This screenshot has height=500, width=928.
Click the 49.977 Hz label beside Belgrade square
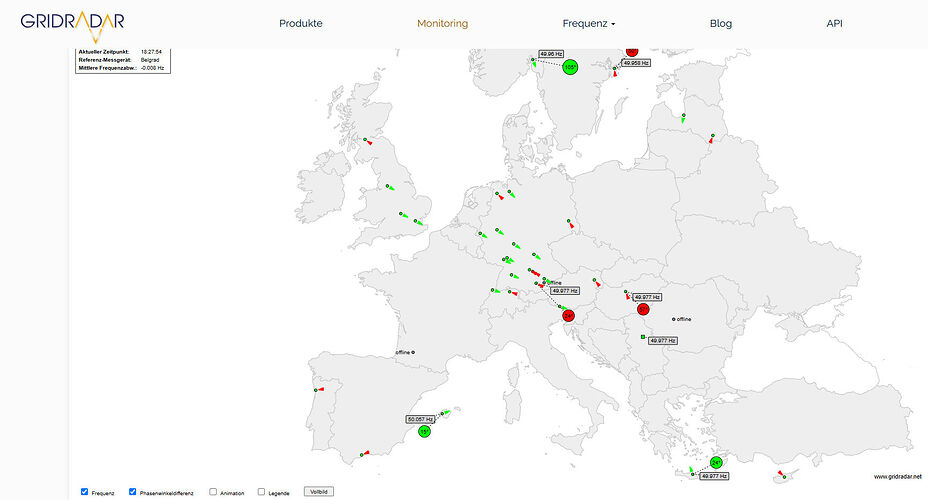tap(663, 341)
